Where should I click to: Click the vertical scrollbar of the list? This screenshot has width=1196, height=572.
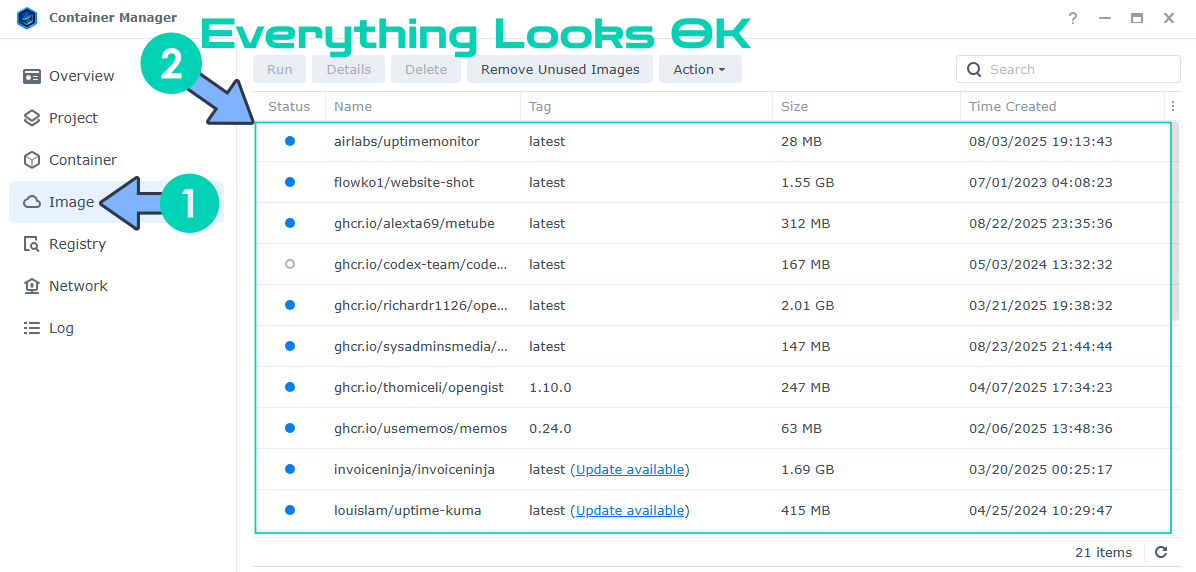coord(1177,221)
